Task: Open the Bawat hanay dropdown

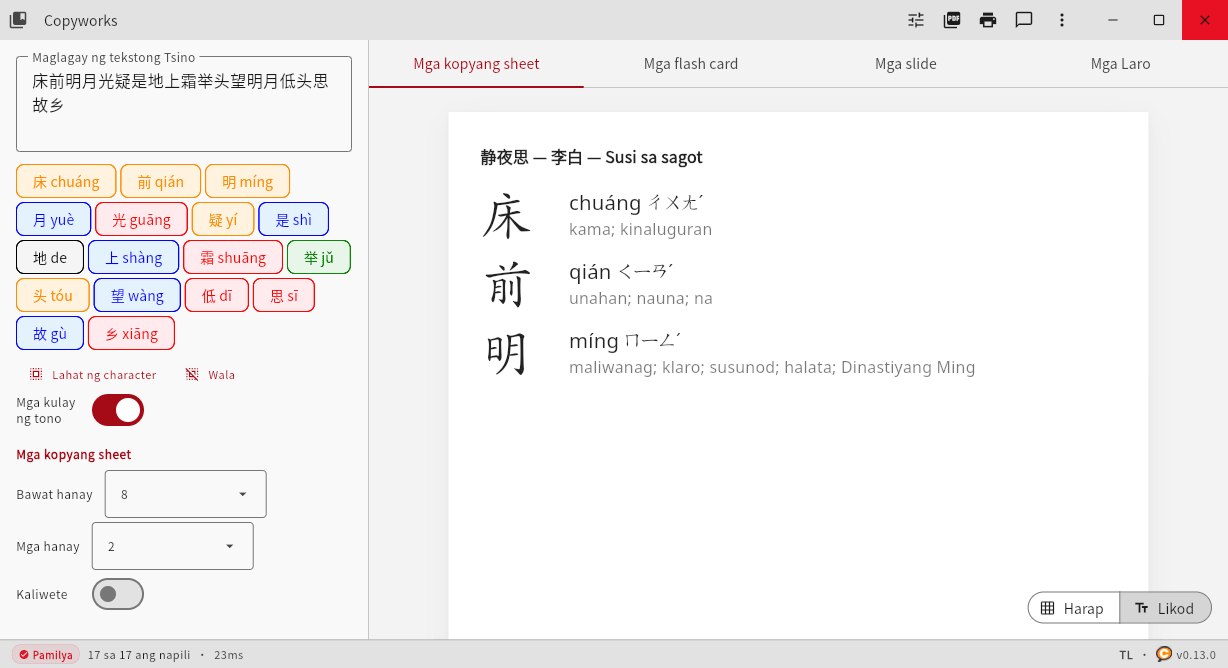Action: pyautogui.click(x=186, y=494)
